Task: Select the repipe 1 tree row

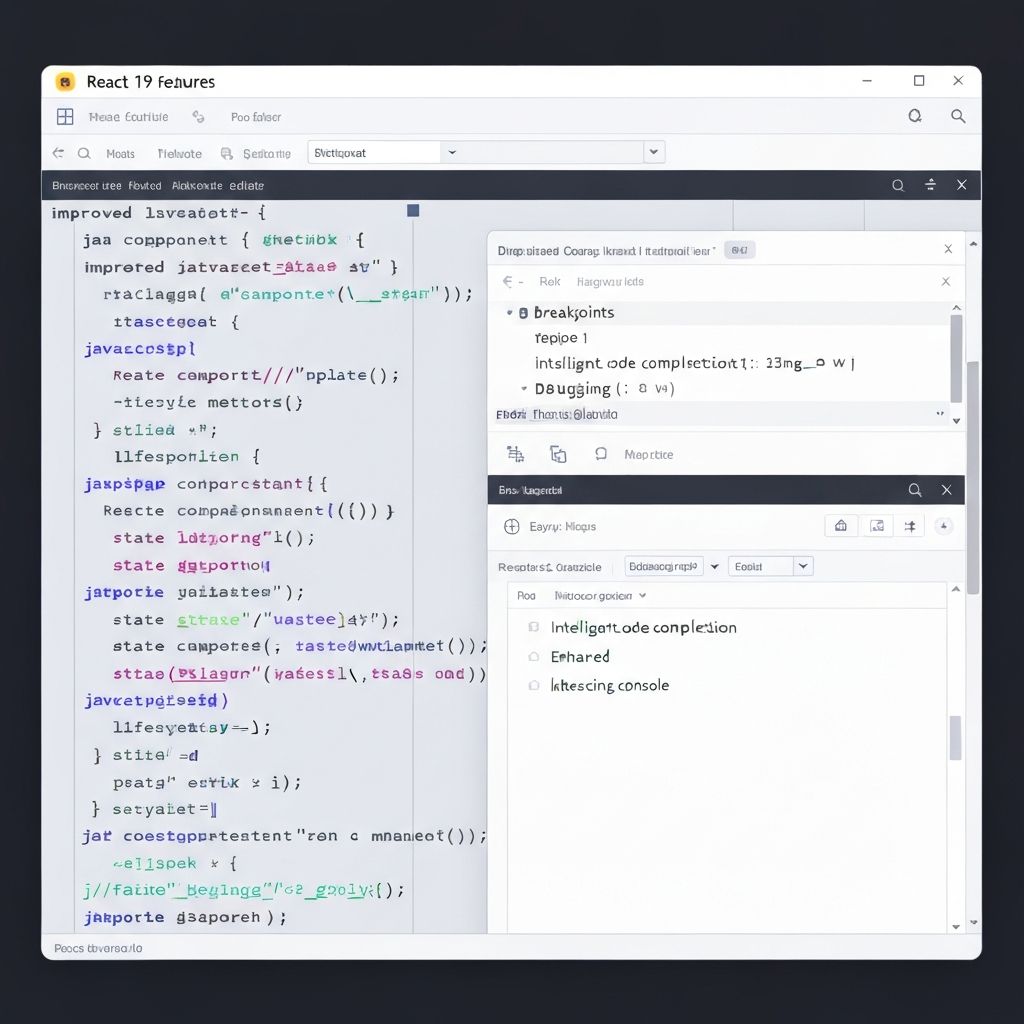Action: pos(561,338)
